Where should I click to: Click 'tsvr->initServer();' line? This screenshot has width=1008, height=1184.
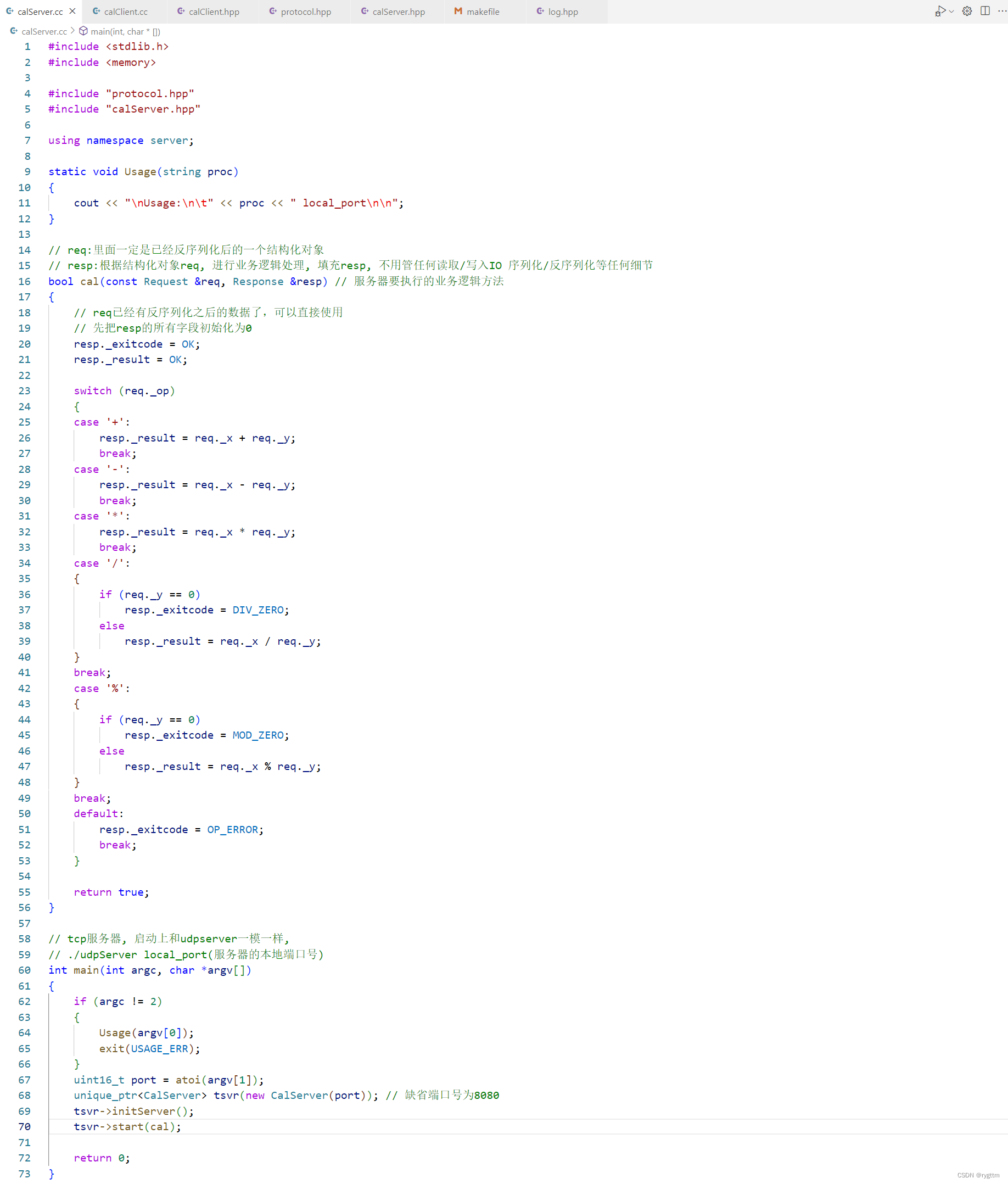point(134,1111)
